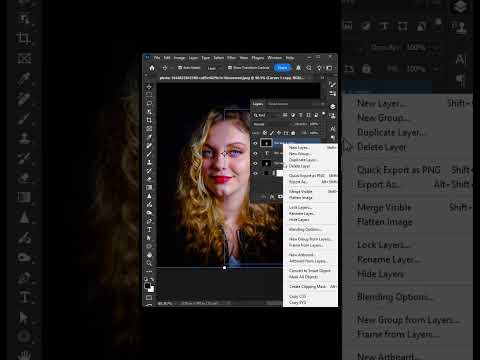Click background white color swatch in central toolbar
The height and width of the screenshot is (360, 480).
click(x=152, y=289)
